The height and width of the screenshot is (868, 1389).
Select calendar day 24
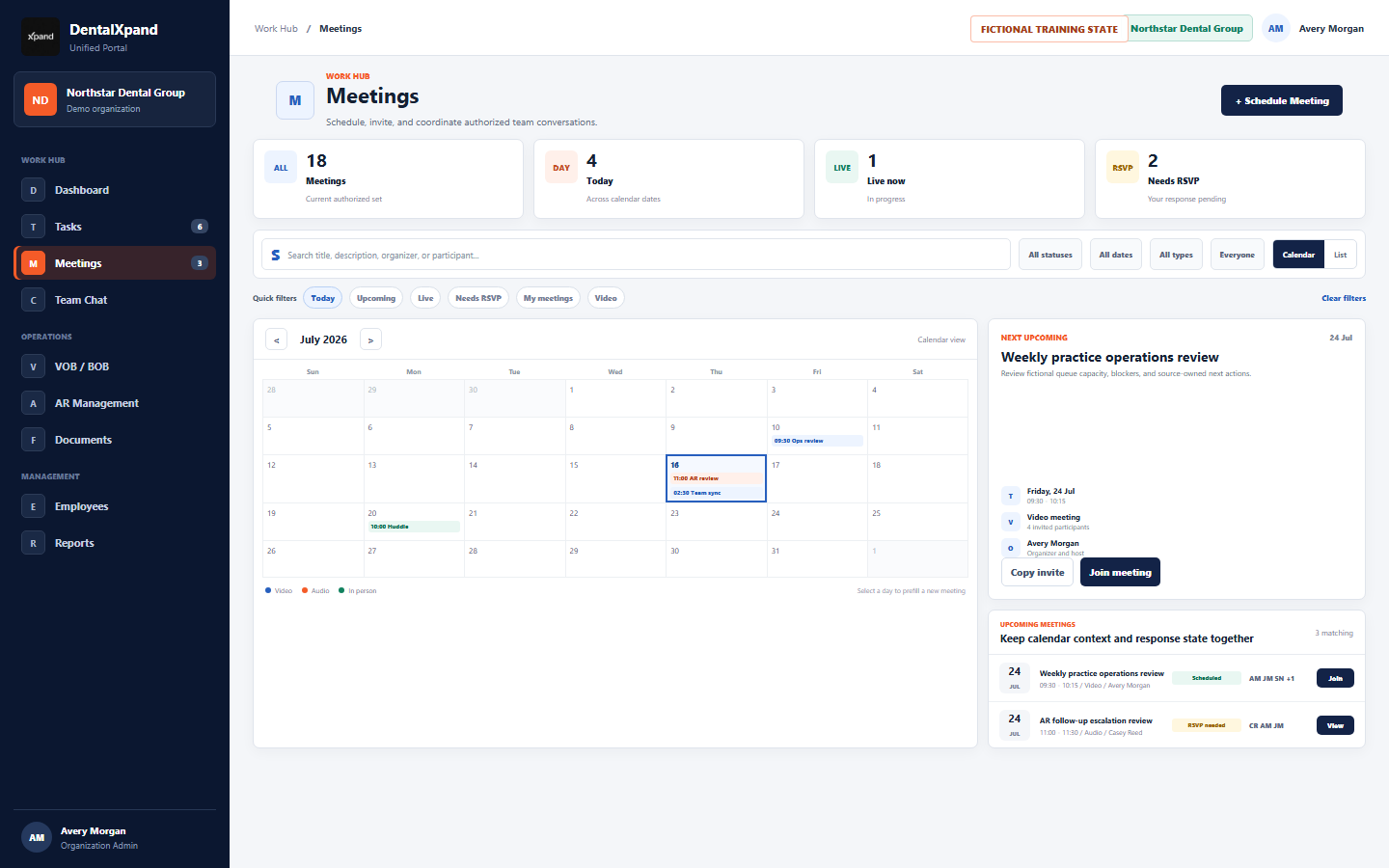pos(817,522)
